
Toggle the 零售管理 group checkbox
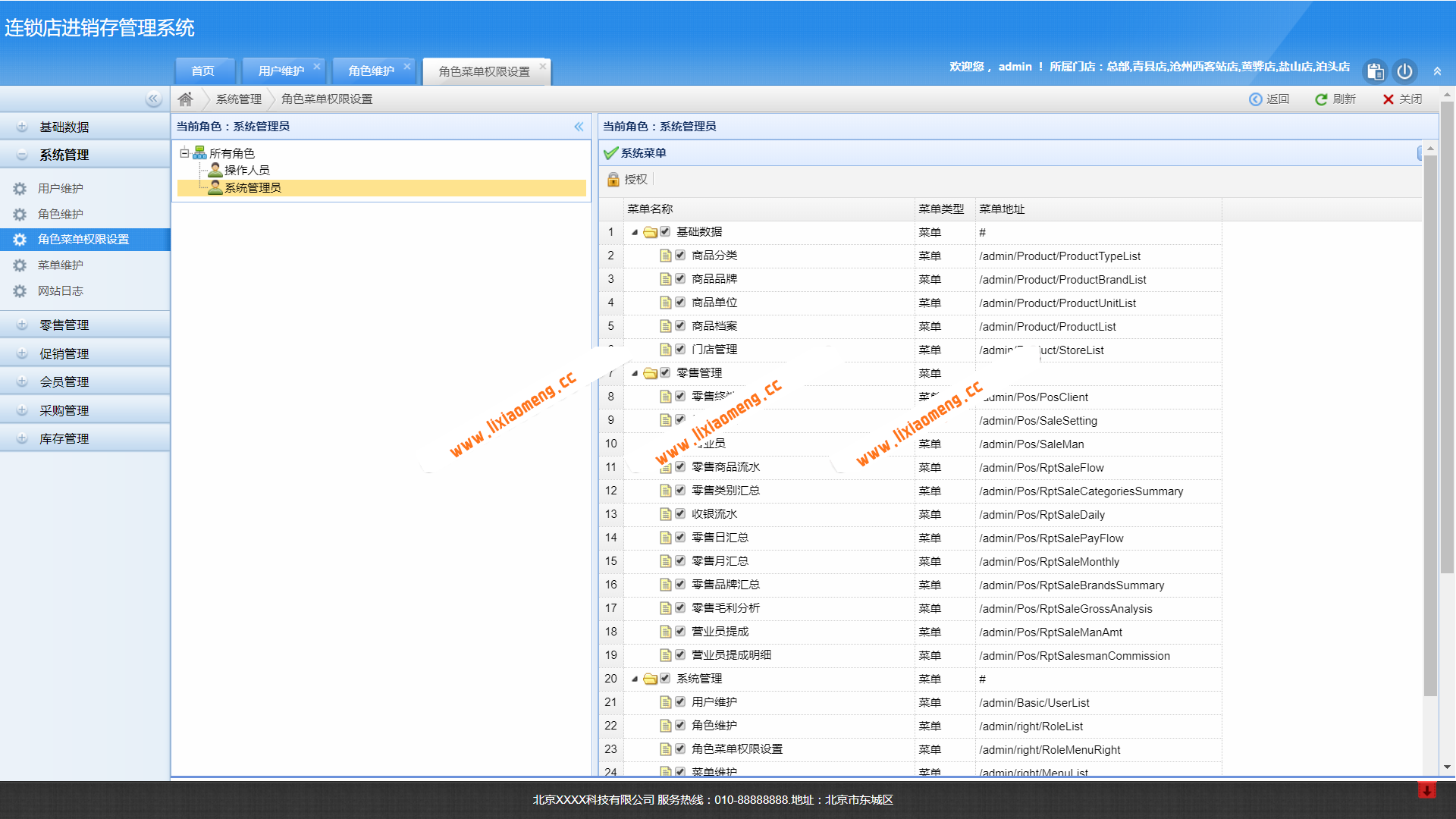665,372
